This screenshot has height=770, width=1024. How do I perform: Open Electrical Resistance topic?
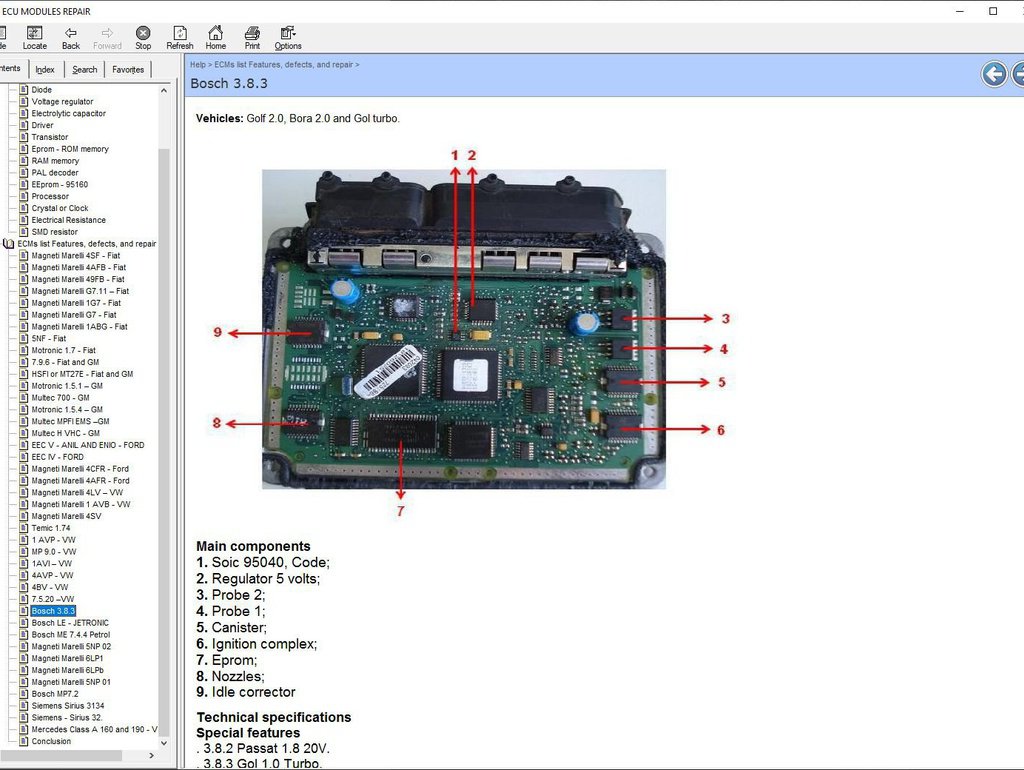pyautogui.click(x=69, y=220)
